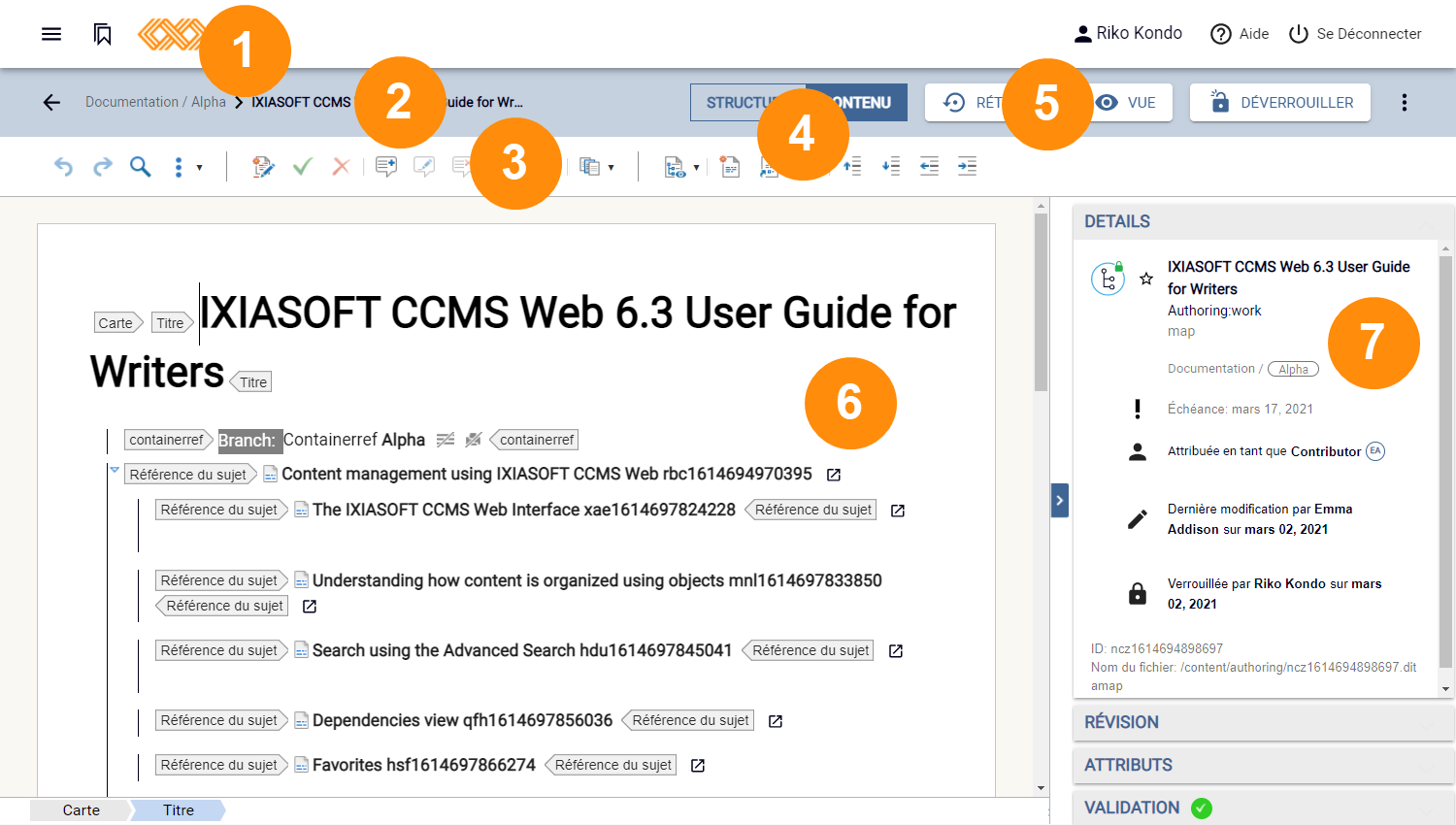Select Titre in bottom element path
Viewport: 1456px width, 825px height.
179,810
